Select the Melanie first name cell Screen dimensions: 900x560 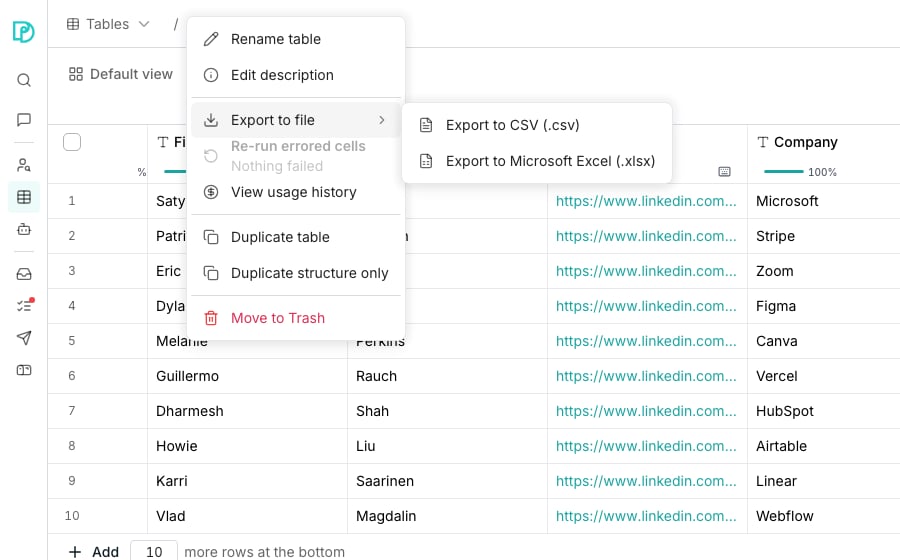[x=247, y=342]
